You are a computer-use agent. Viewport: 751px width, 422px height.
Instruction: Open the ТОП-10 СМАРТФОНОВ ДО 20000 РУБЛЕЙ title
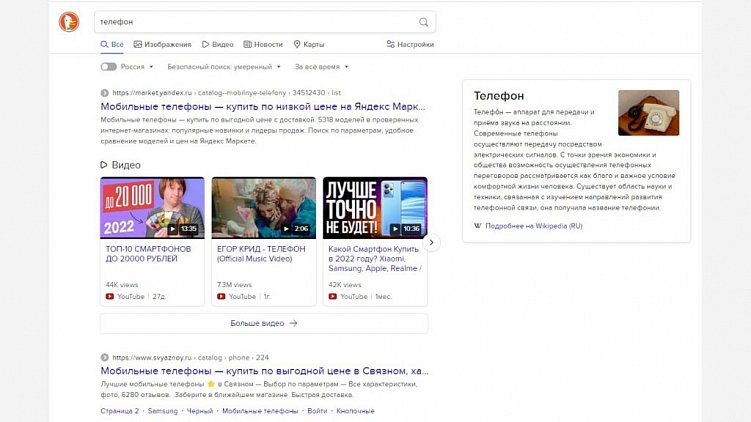tap(148, 254)
